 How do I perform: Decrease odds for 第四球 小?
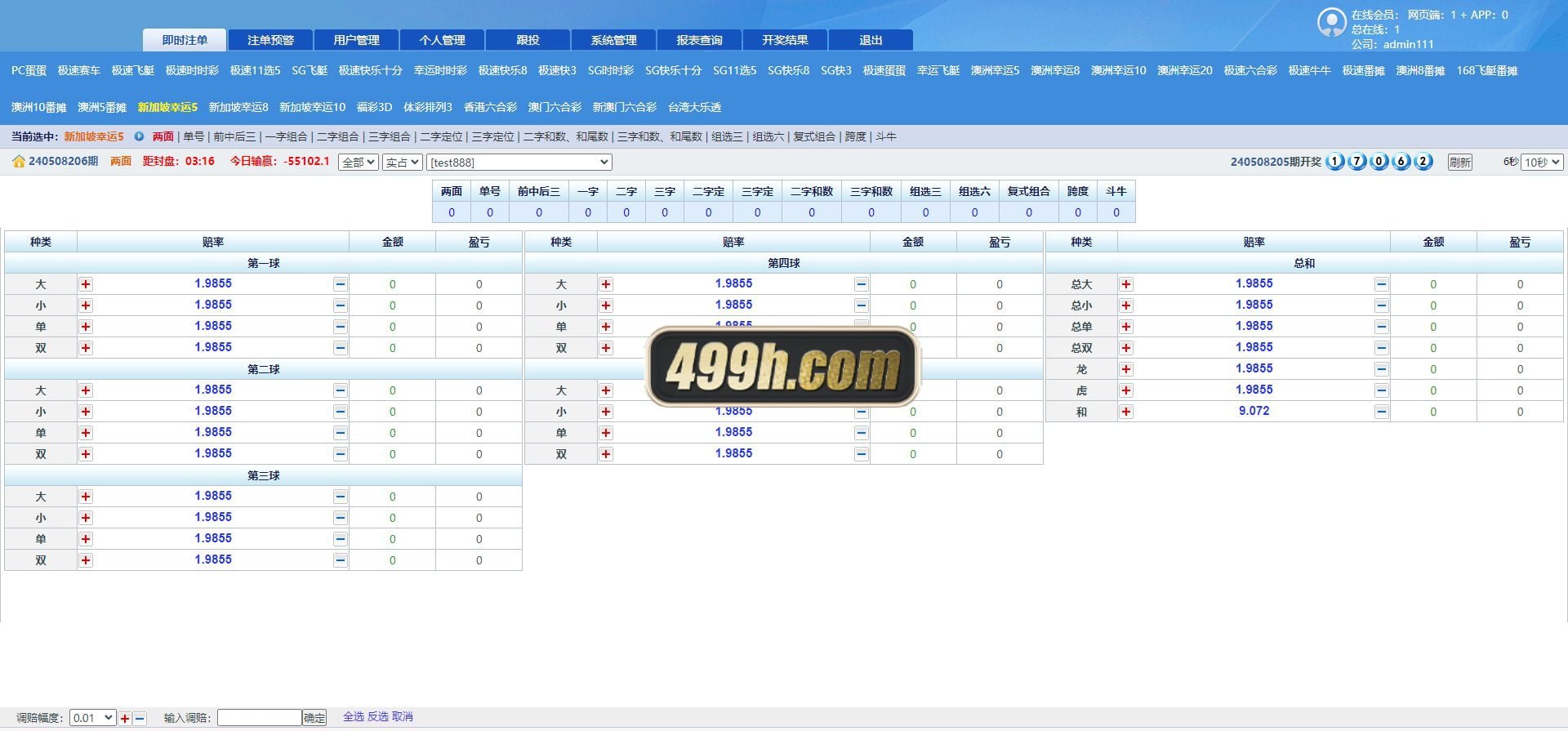coord(861,305)
